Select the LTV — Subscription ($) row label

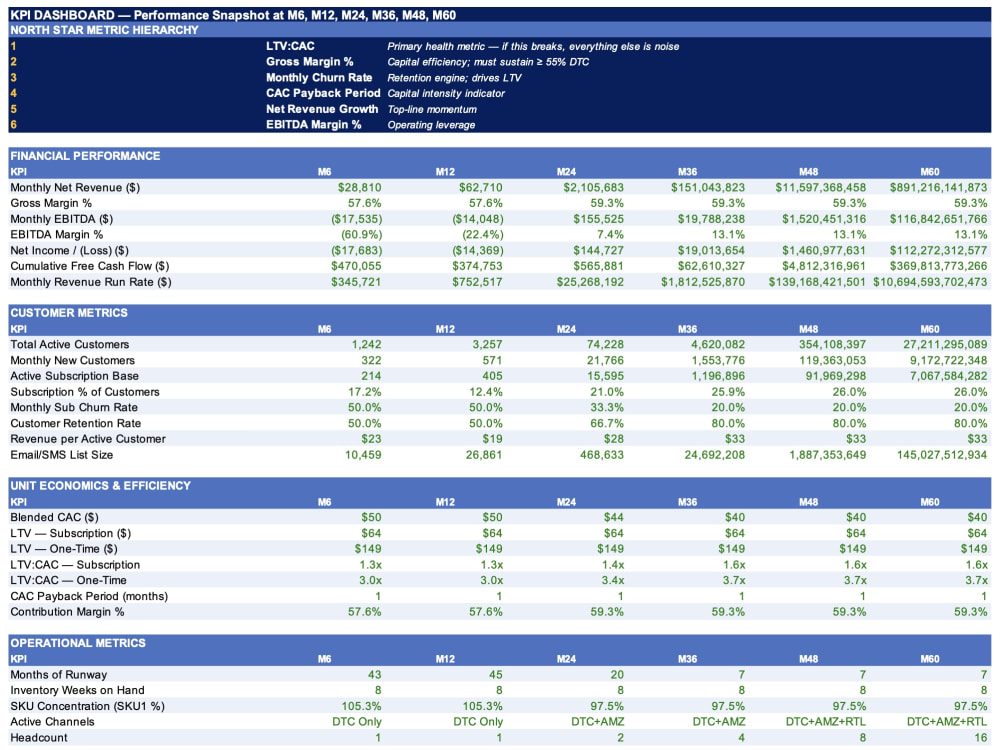70,533
